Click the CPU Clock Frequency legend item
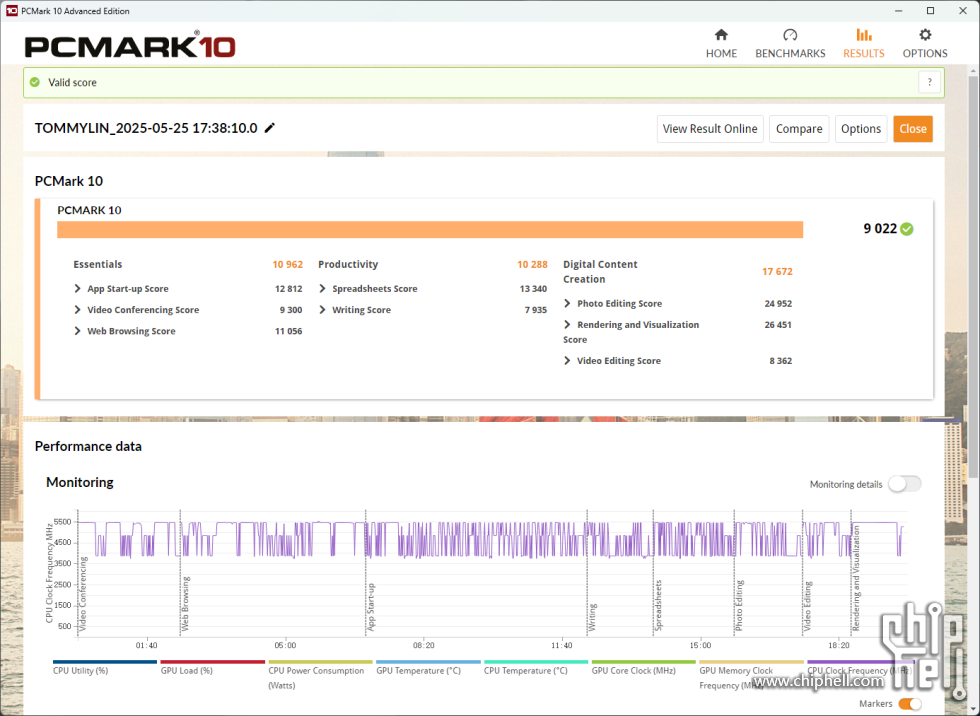The image size is (980, 716). click(859, 670)
